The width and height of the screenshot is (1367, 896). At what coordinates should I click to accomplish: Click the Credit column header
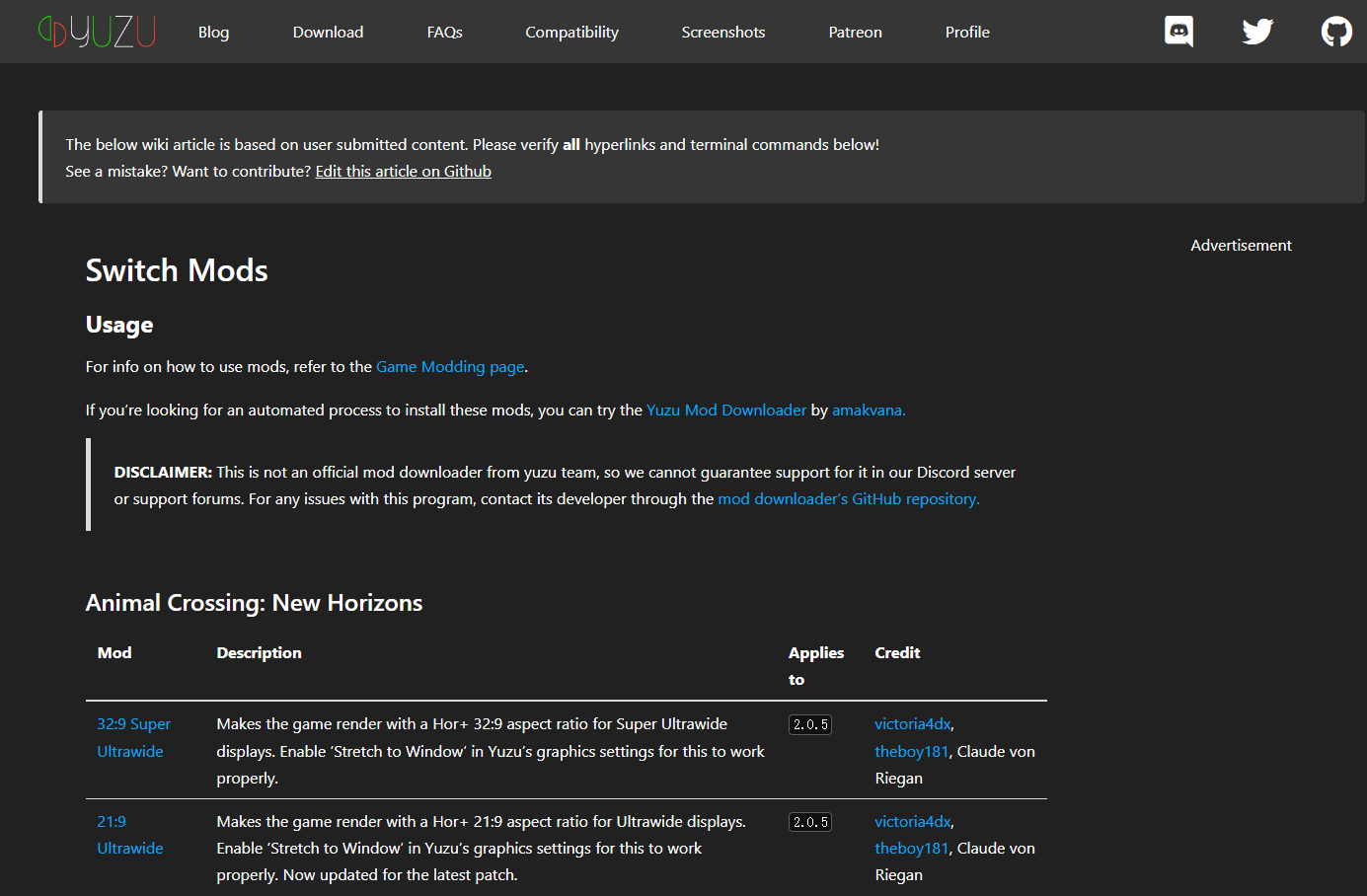897,652
